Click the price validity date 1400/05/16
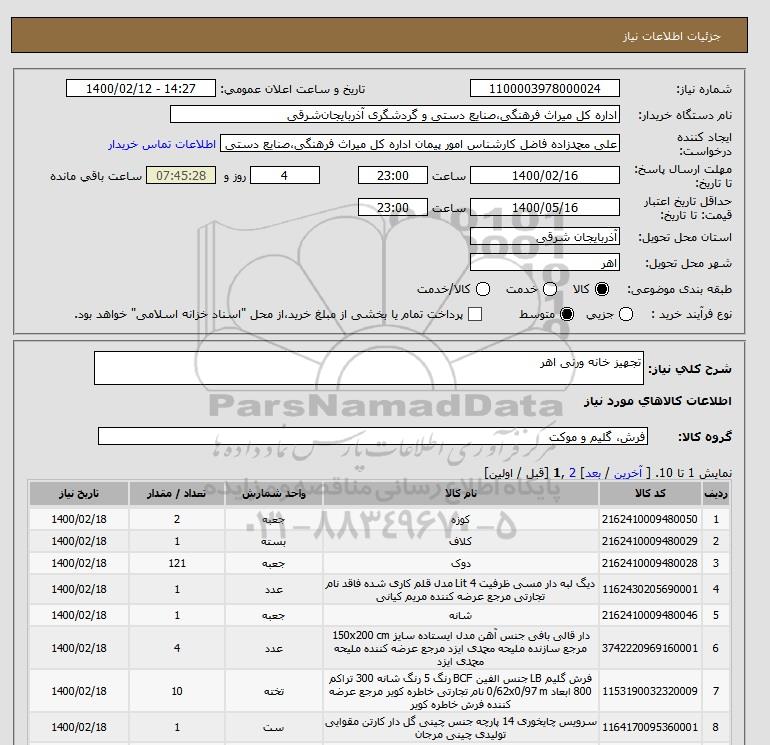The height and width of the screenshot is (745, 770). click(x=545, y=207)
